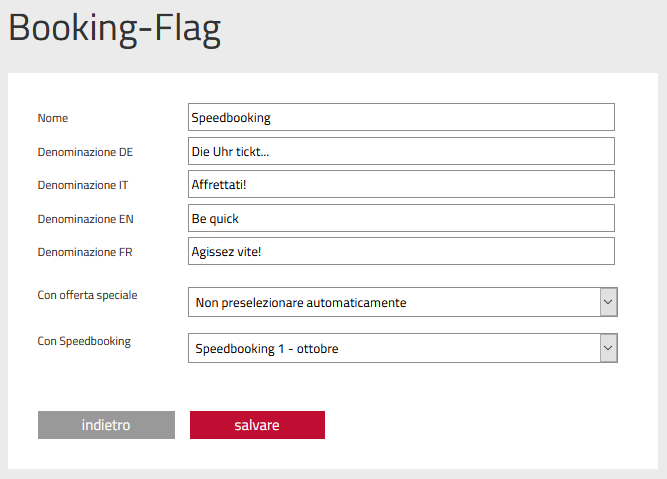Image resolution: width=667 pixels, height=479 pixels.
Task: Click the Denominazione FR label
Action: pyautogui.click(x=85, y=252)
